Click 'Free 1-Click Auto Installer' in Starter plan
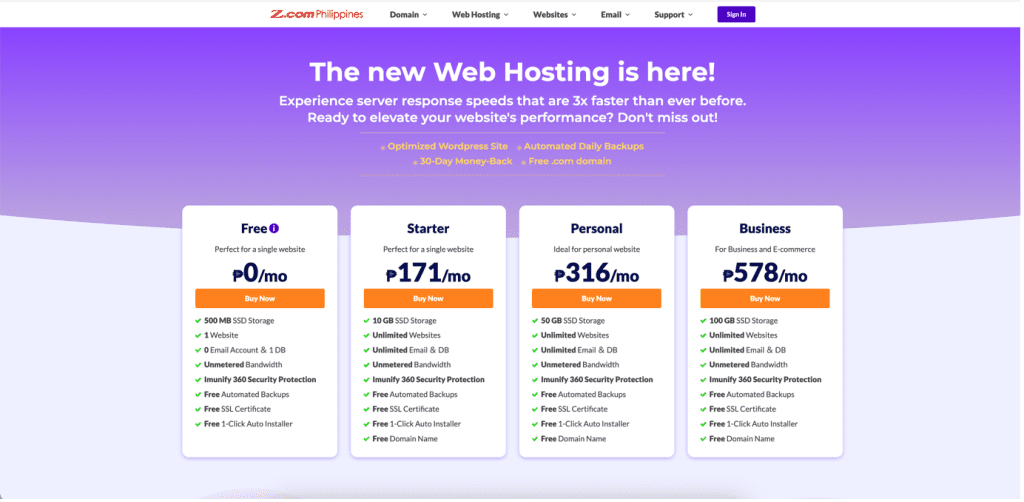The height and width of the screenshot is (502, 1024). tap(417, 424)
